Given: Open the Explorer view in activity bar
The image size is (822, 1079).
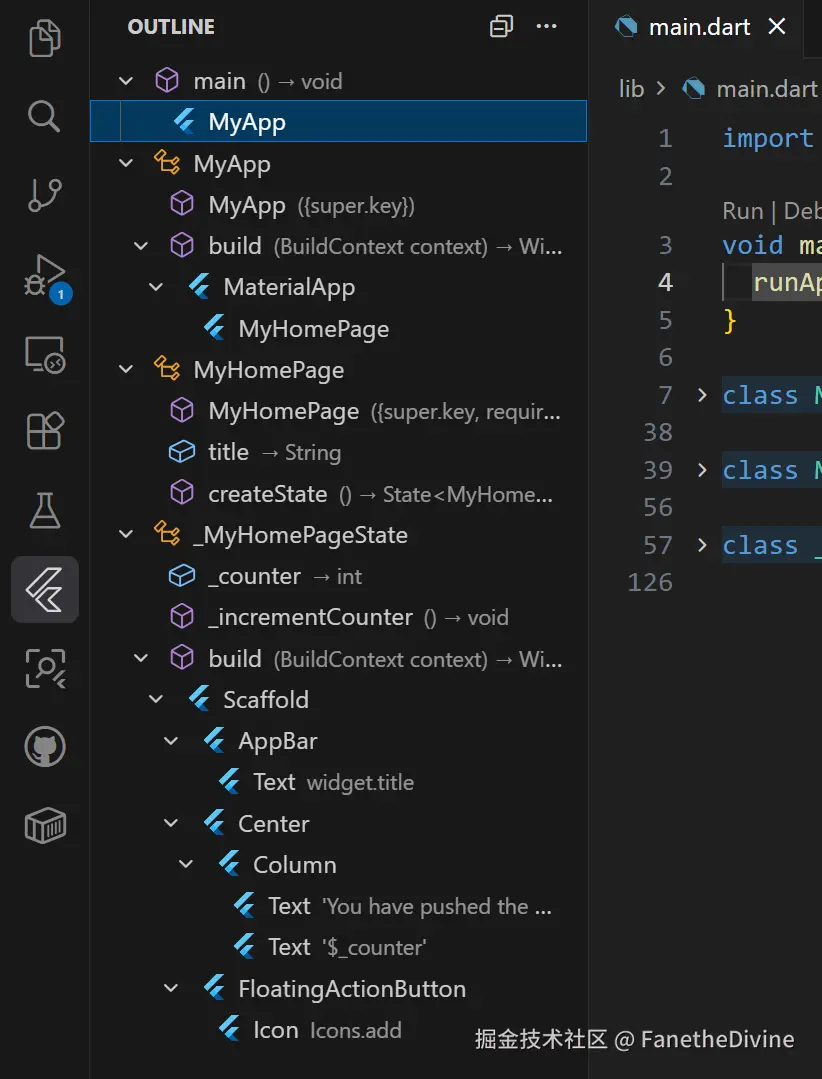Looking at the screenshot, I should coord(44,39).
